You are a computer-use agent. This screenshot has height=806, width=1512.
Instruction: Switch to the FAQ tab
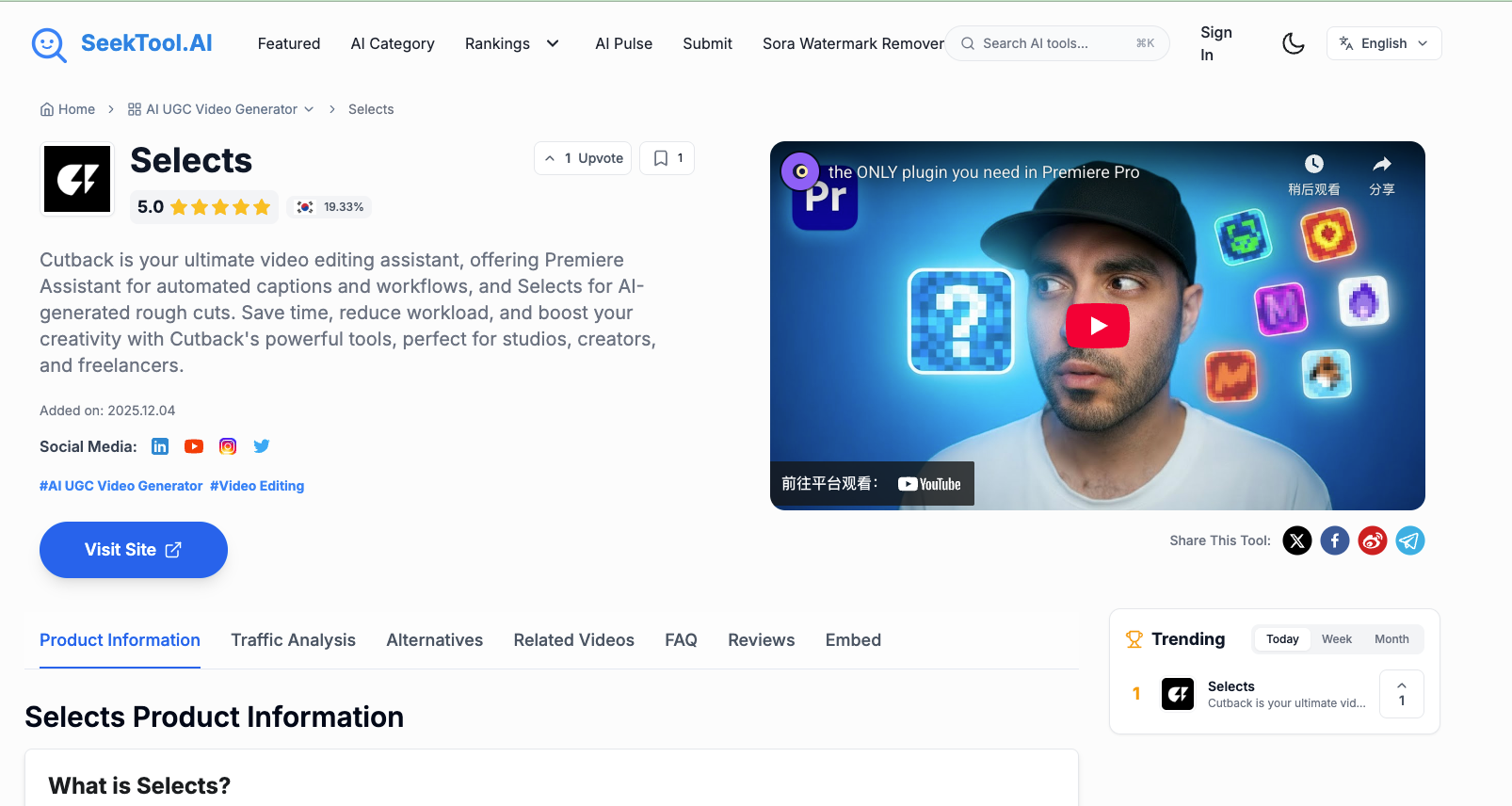click(x=681, y=640)
